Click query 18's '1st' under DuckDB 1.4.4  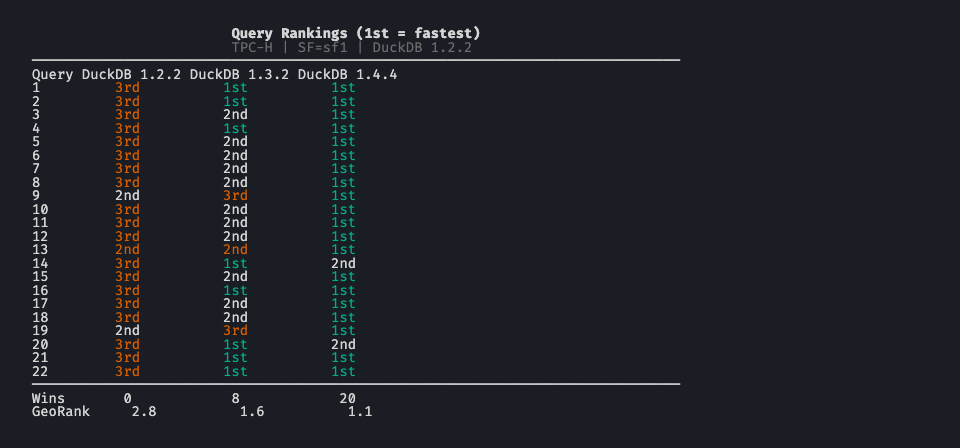343,317
